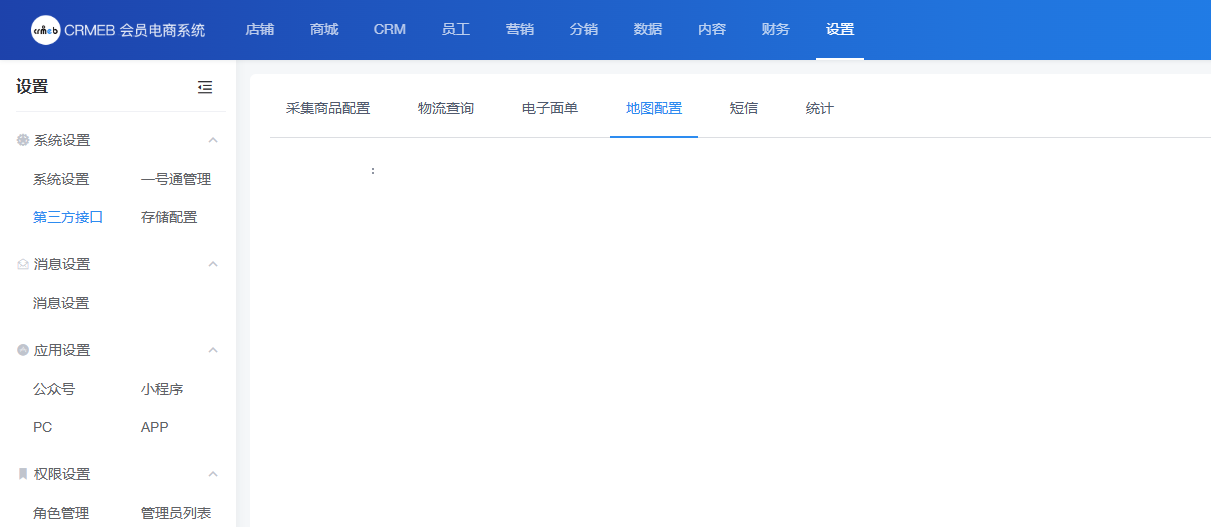Image resolution: width=1211 pixels, height=527 pixels.
Task: Click the CRMEB 会员电商系统 title text
Action: (135, 30)
